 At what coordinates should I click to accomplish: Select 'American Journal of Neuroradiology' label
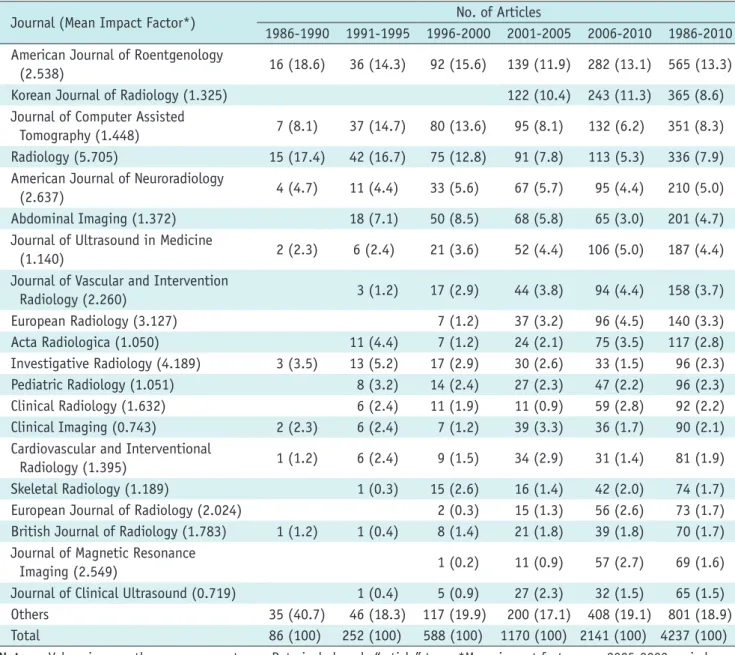coord(117,188)
